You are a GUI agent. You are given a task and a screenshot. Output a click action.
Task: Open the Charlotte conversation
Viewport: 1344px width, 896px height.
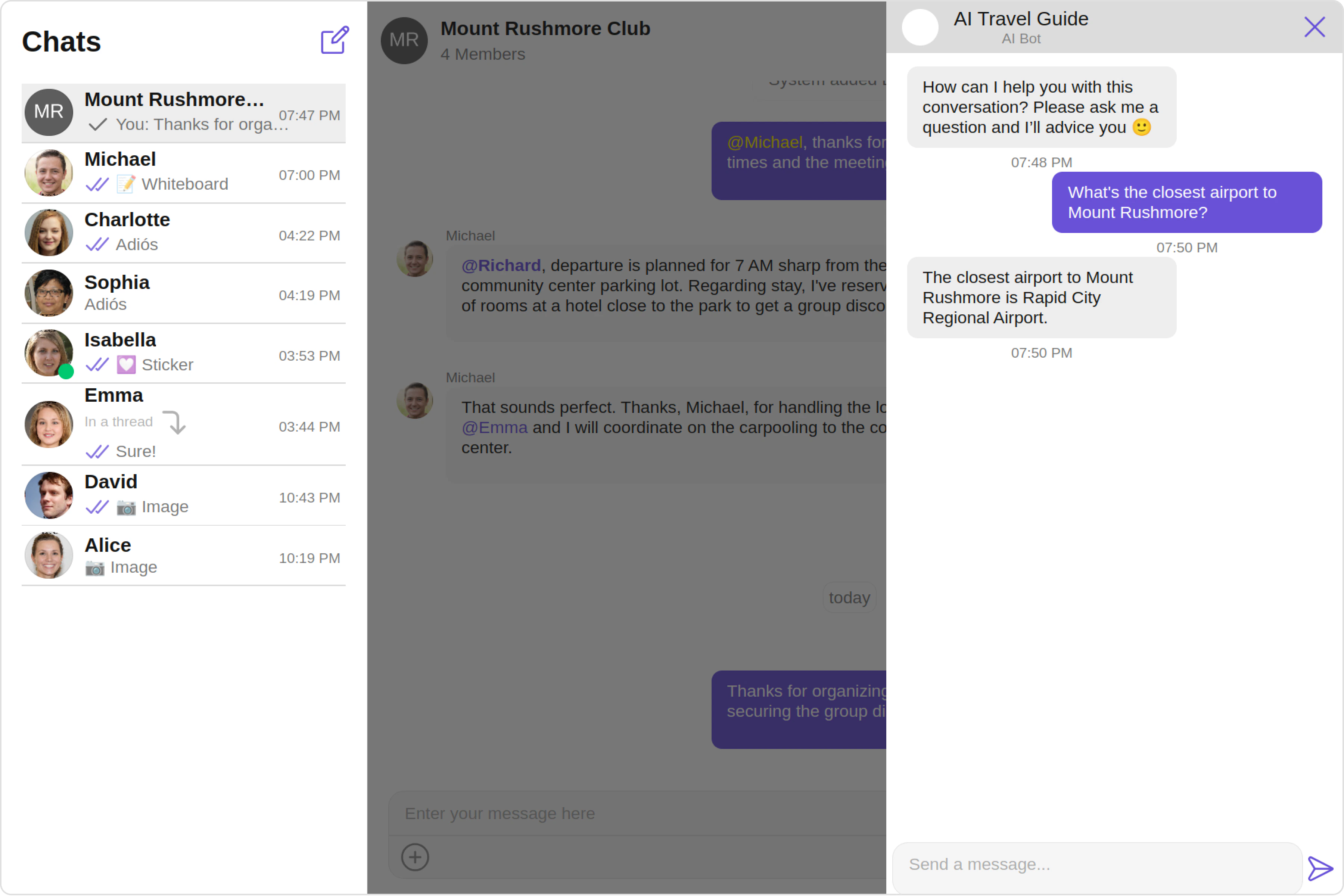pyautogui.click(x=183, y=233)
